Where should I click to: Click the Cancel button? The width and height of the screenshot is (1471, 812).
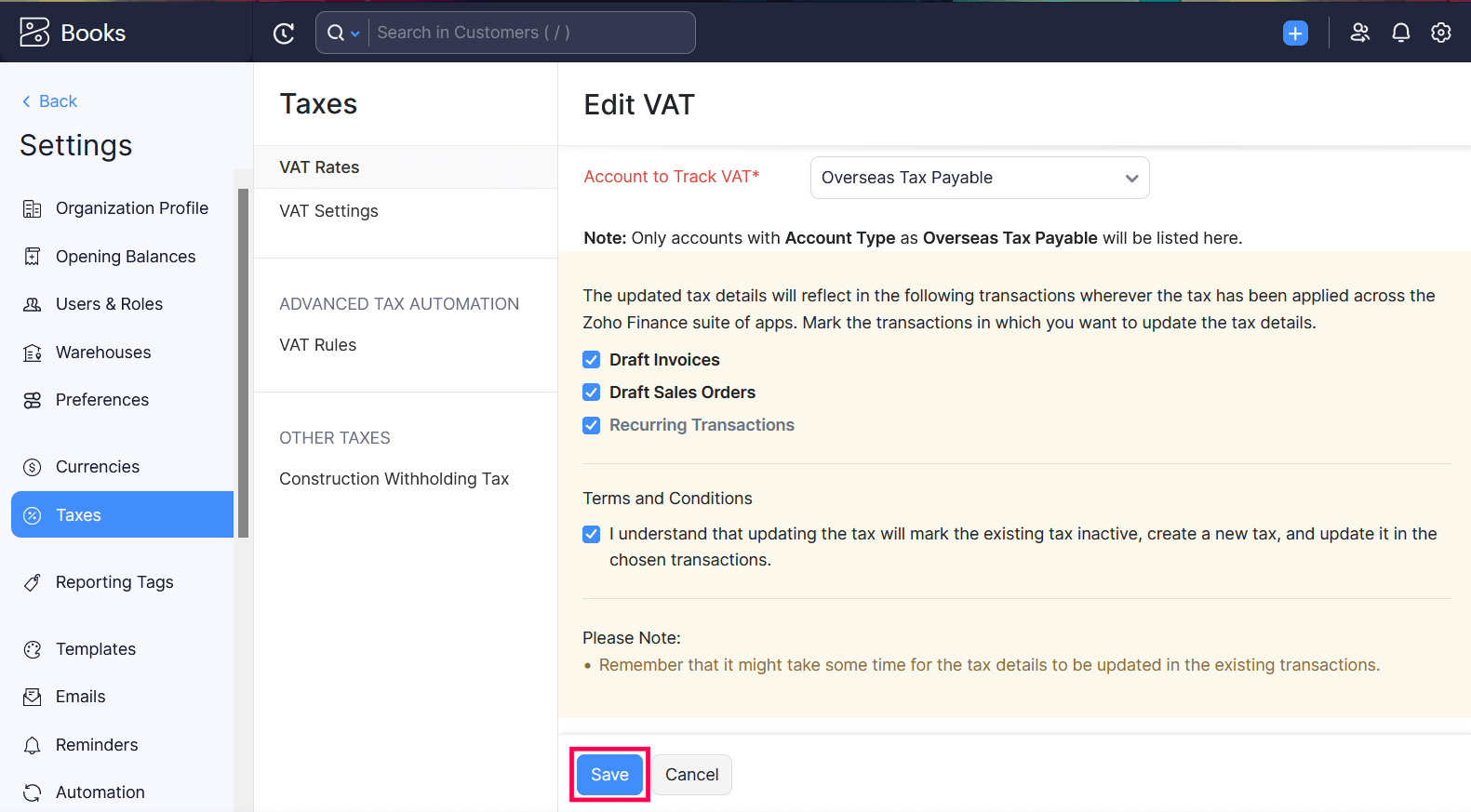pyautogui.click(x=691, y=775)
